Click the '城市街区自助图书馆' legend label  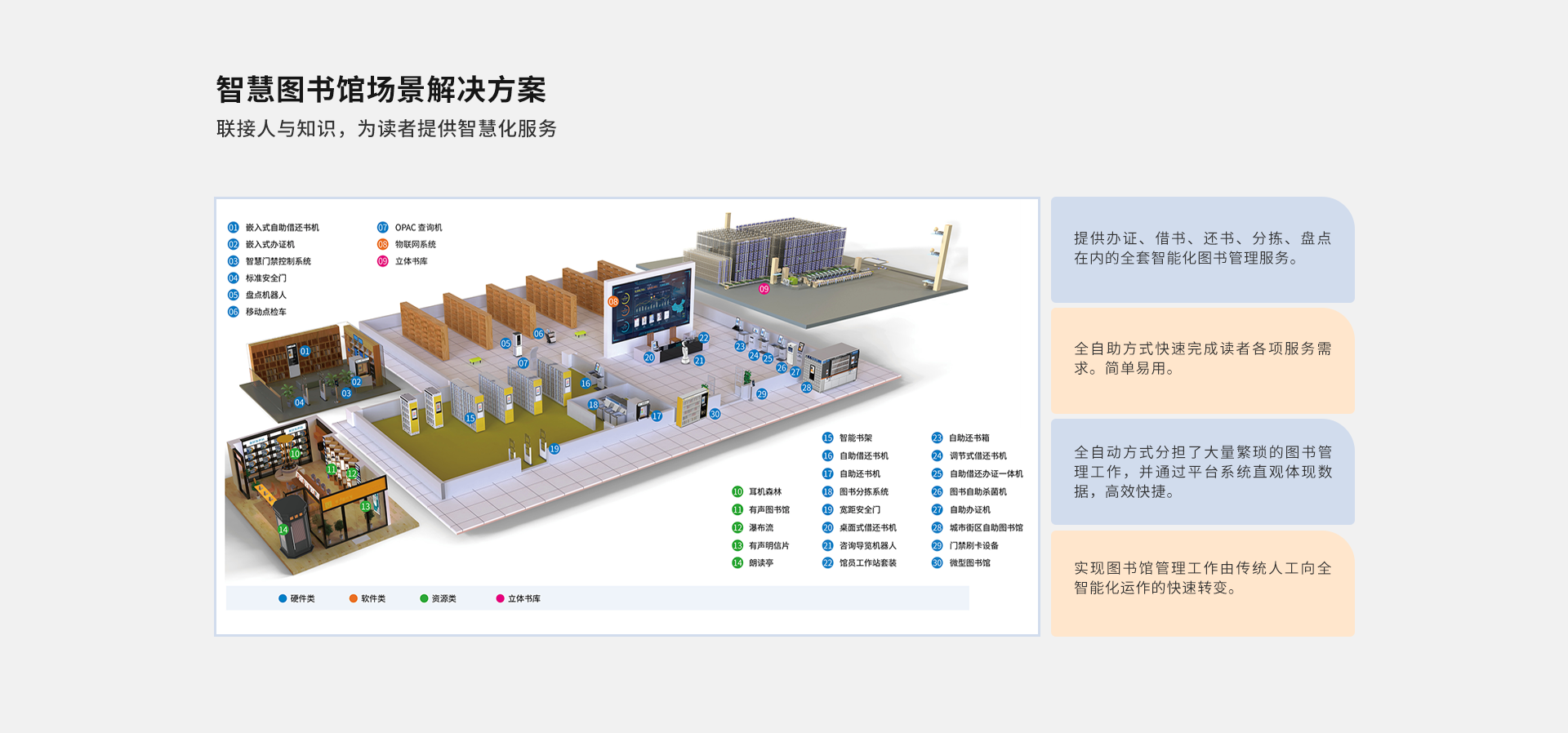coord(986,527)
